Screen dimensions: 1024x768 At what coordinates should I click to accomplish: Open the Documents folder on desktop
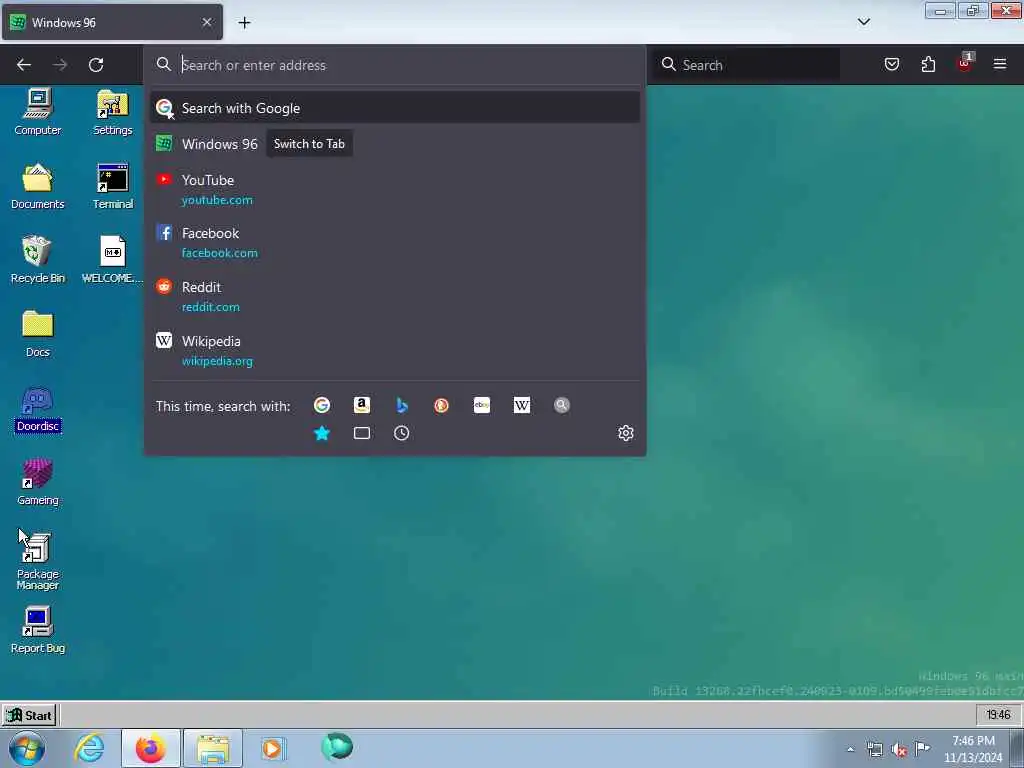(x=38, y=186)
